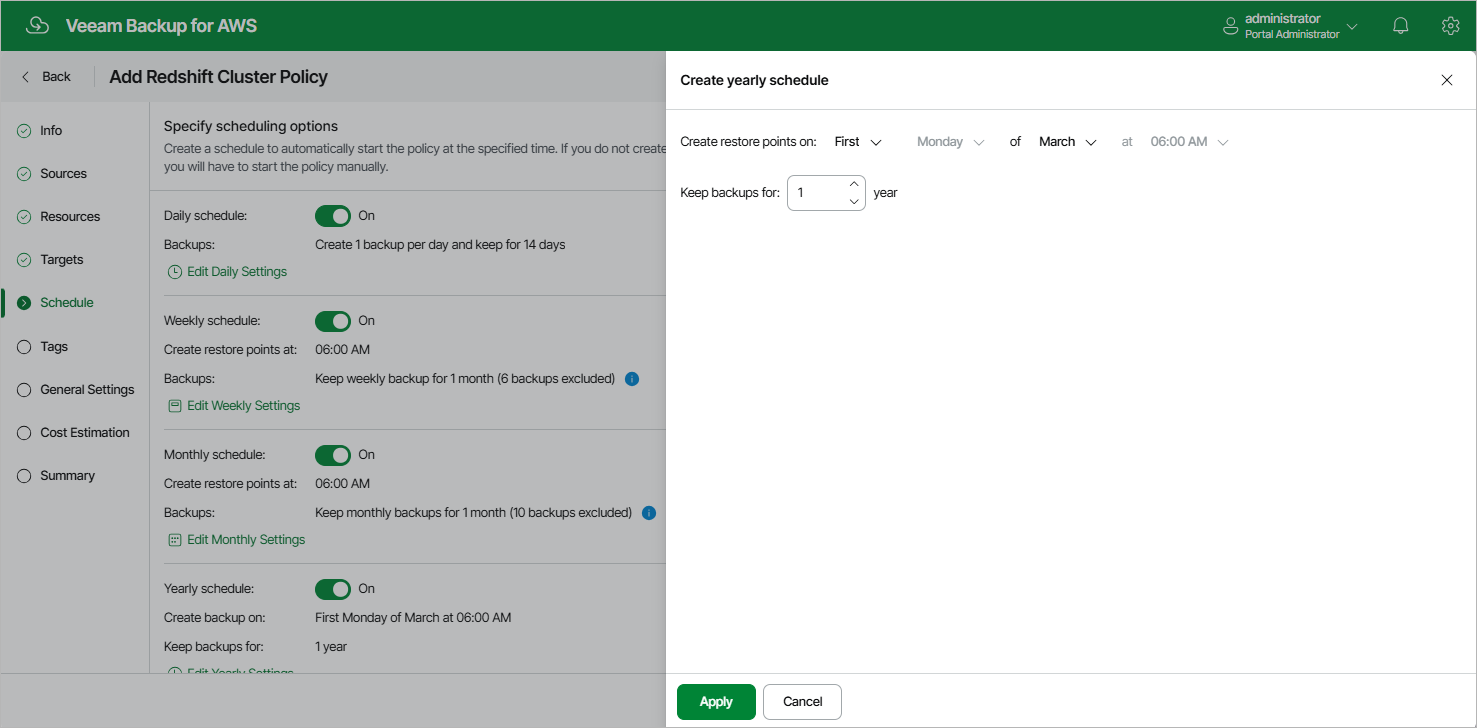Go to the Sources step
Screen dimensions: 1477x728
pos(63,174)
